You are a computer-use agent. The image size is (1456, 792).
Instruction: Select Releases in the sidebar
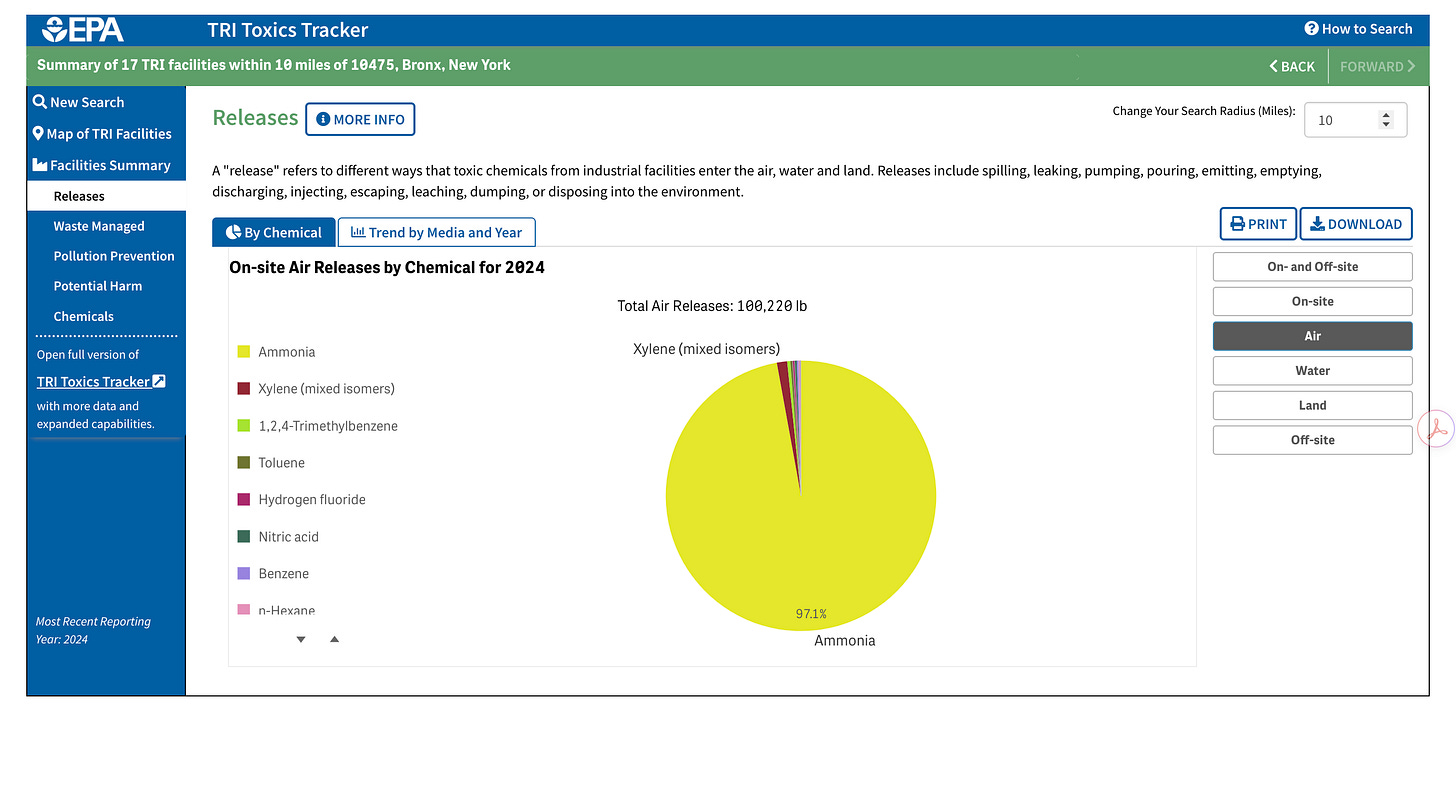[106, 196]
